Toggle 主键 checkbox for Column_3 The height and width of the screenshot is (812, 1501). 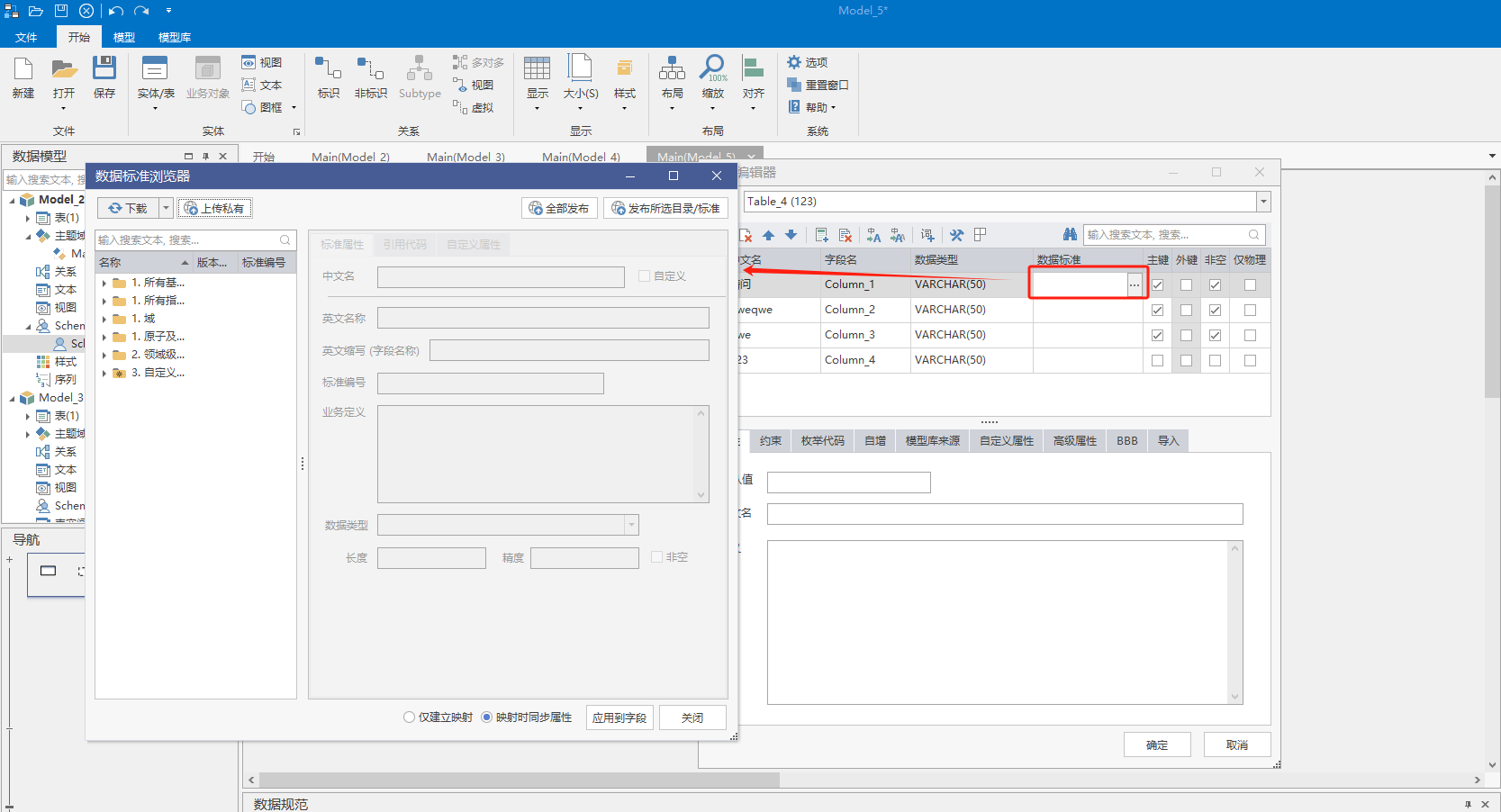point(1158,335)
